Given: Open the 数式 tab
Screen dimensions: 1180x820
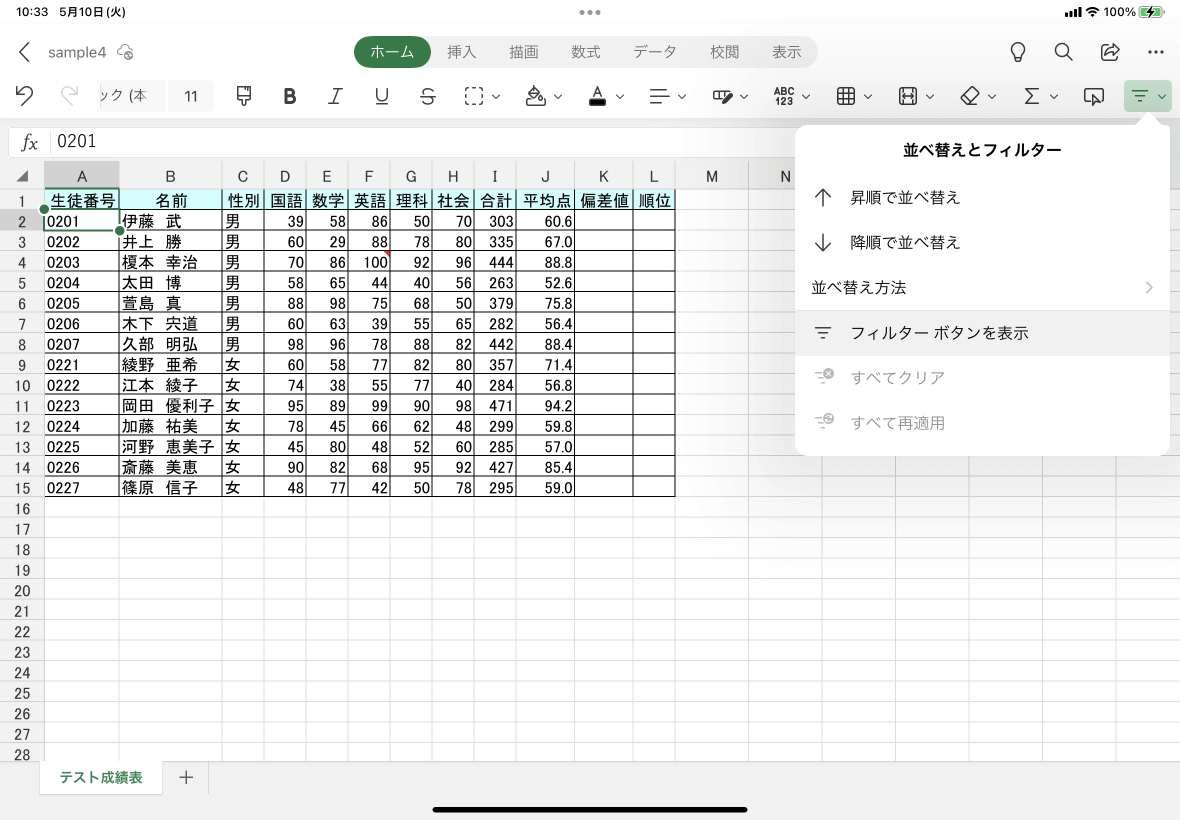Looking at the screenshot, I should pyautogui.click(x=585, y=52).
